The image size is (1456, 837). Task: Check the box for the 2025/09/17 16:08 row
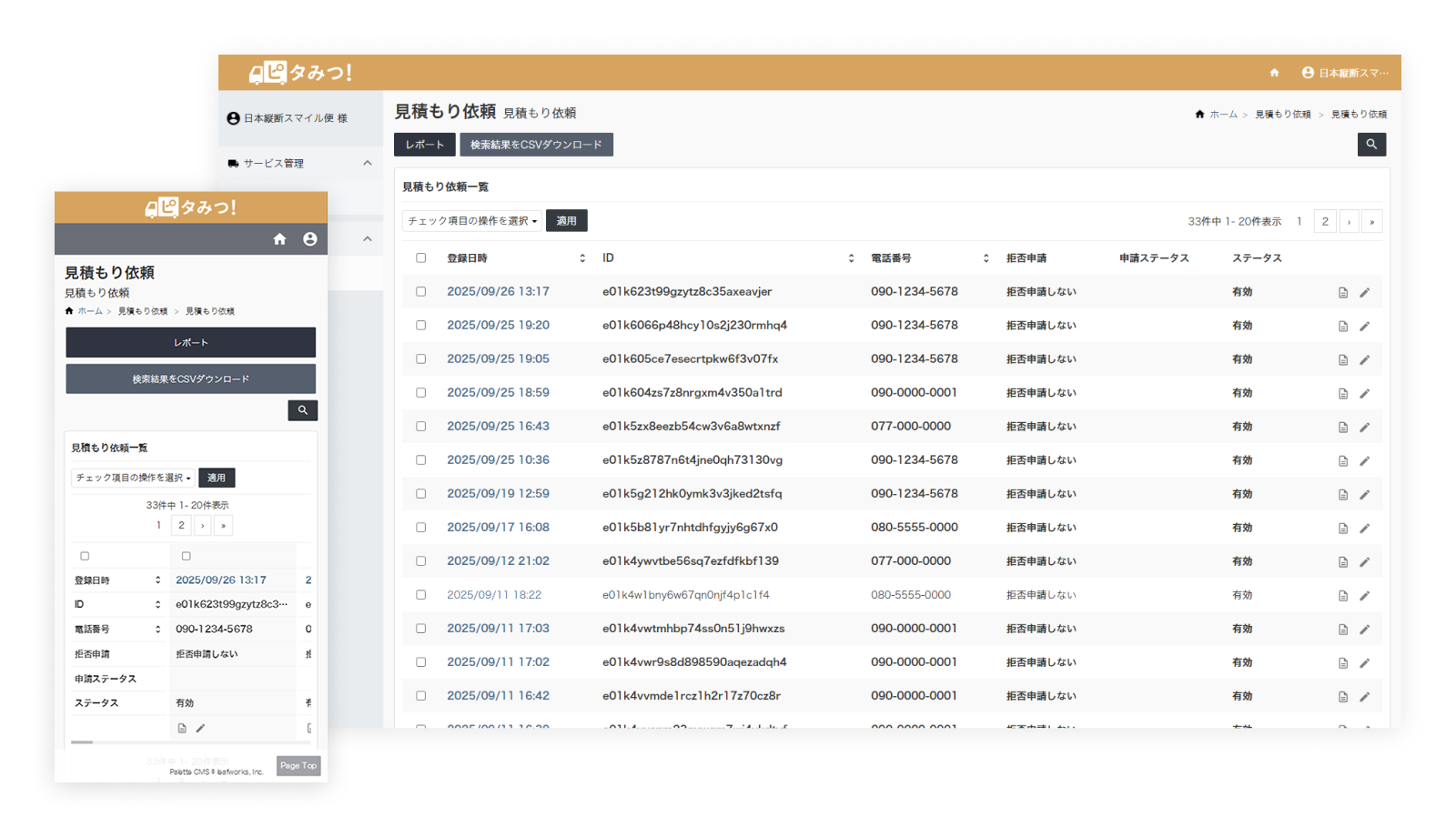point(420,528)
